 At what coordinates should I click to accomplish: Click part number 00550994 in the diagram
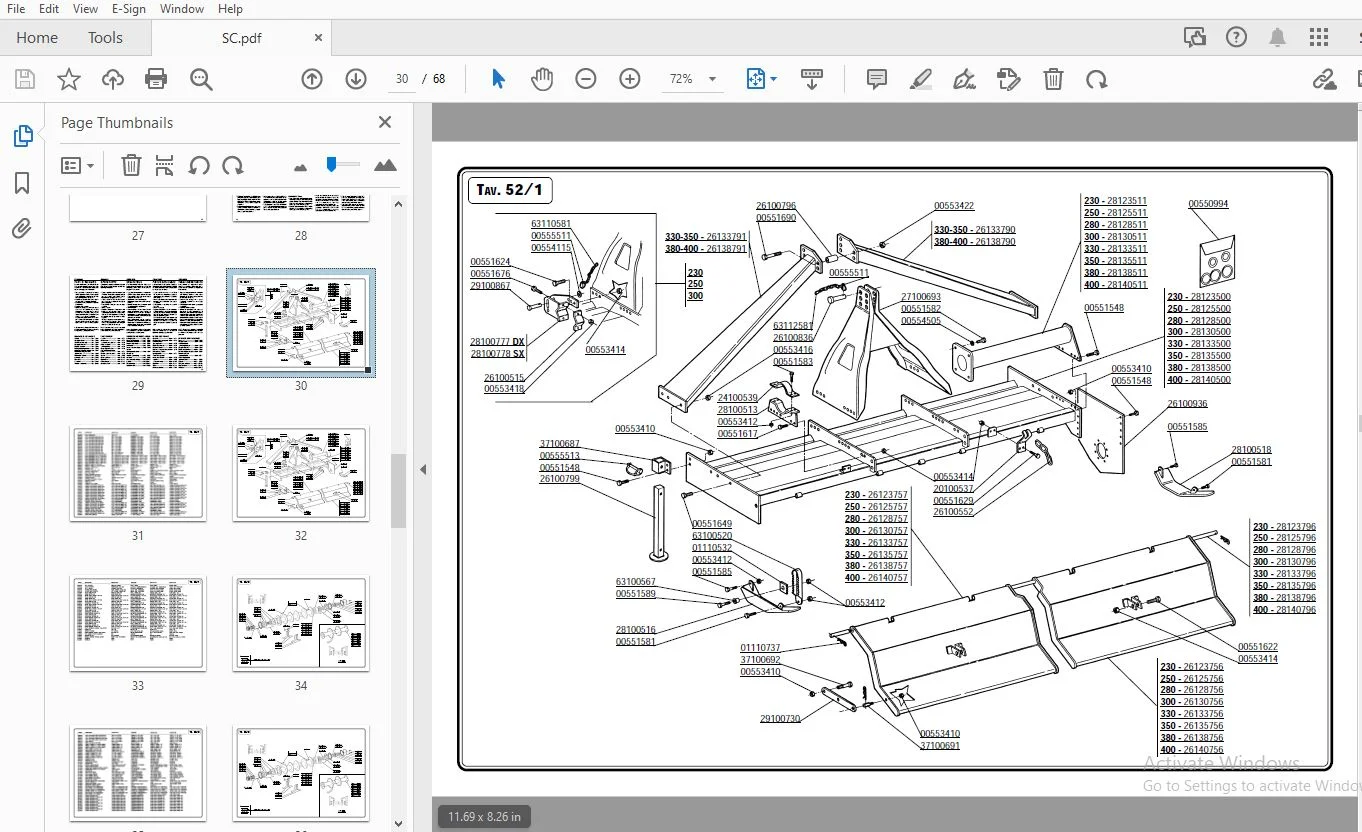tap(1208, 204)
